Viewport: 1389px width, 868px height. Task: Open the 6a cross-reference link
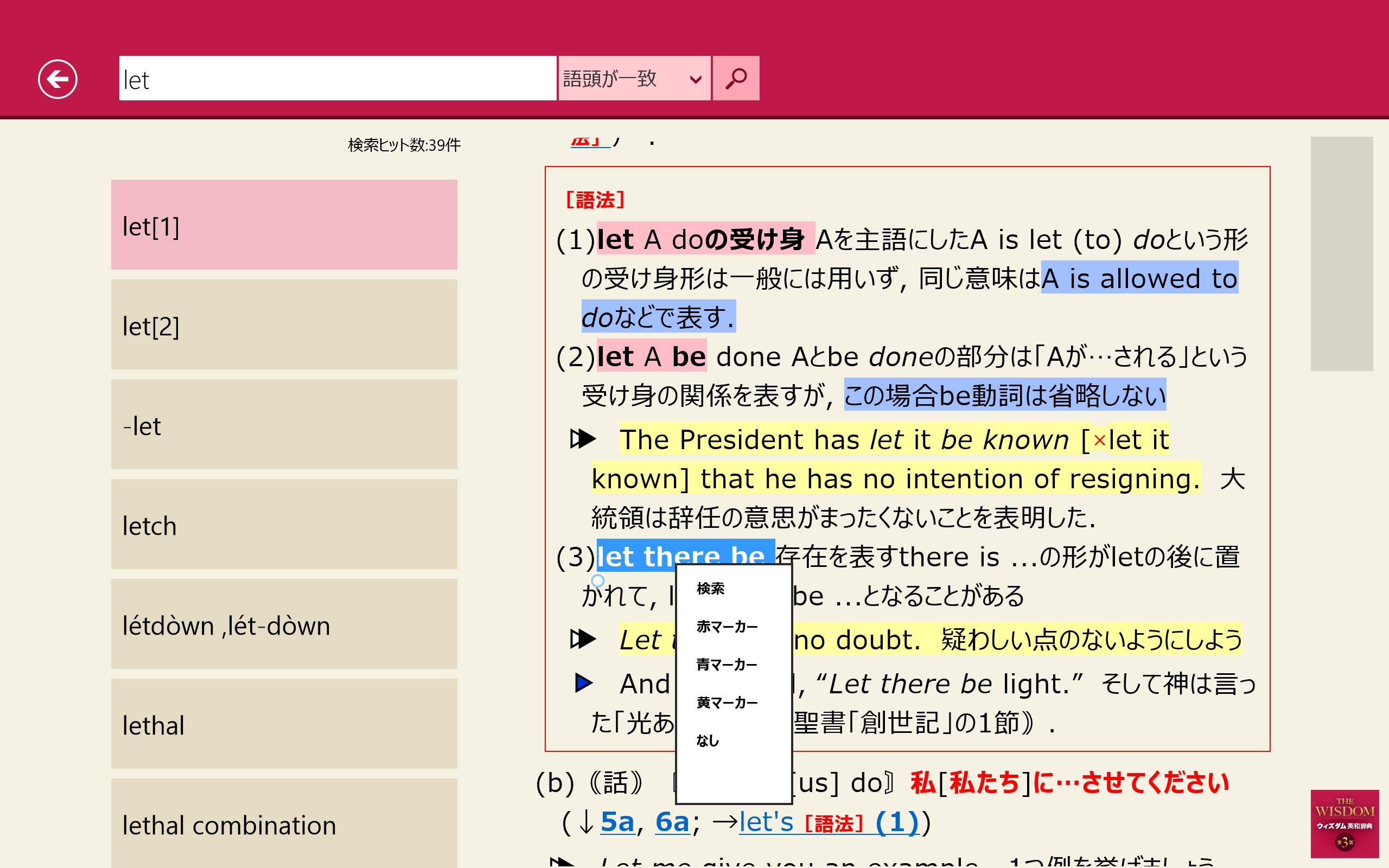[x=672, y=822]
